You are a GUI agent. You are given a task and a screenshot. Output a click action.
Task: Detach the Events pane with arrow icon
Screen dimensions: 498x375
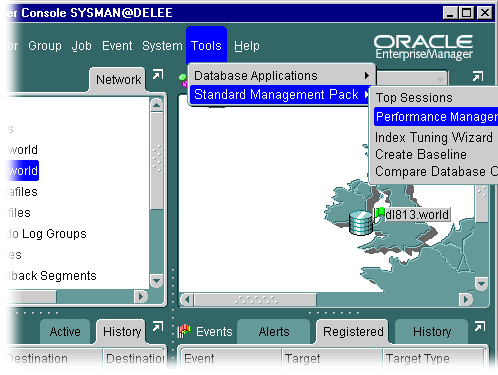click(480, 327)
